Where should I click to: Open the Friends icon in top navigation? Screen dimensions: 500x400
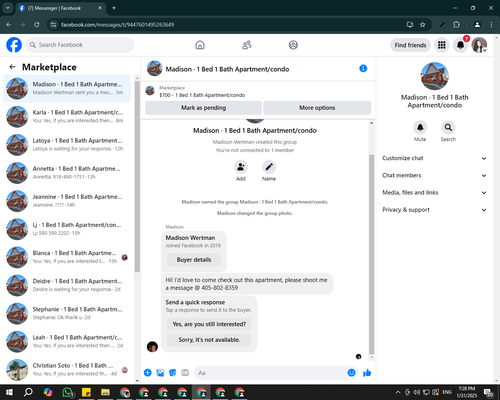(x=247, y=45)
